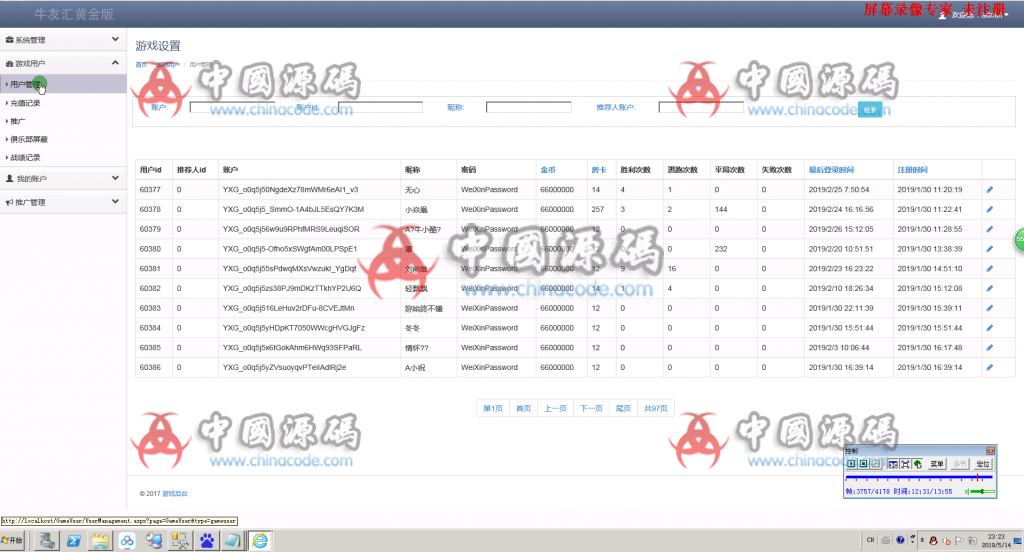Focus the 账户id search input field
The height and width of the screenshot is (552, 1024).
click(380, 107)
